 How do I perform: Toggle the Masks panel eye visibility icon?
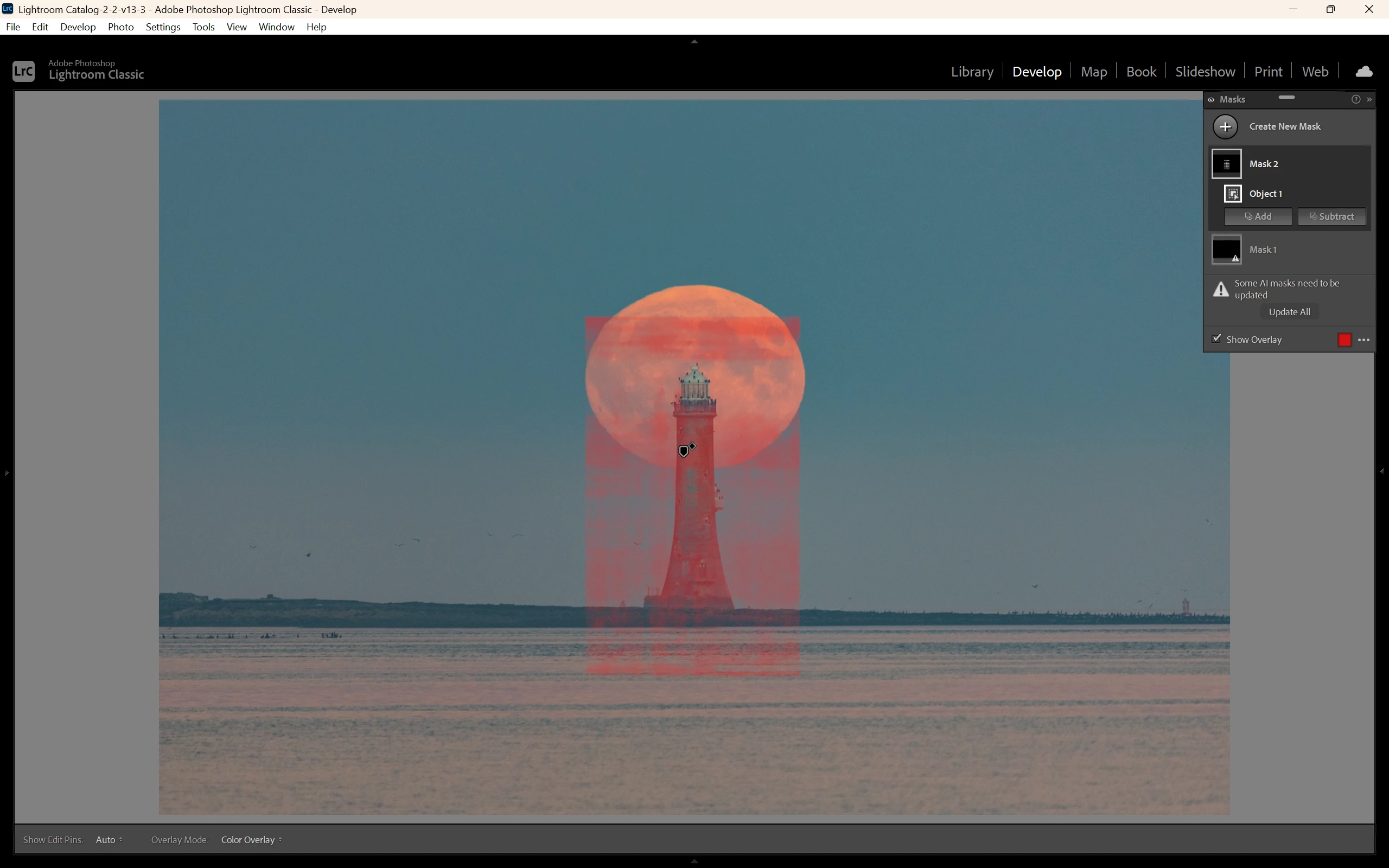[1211, 100]
